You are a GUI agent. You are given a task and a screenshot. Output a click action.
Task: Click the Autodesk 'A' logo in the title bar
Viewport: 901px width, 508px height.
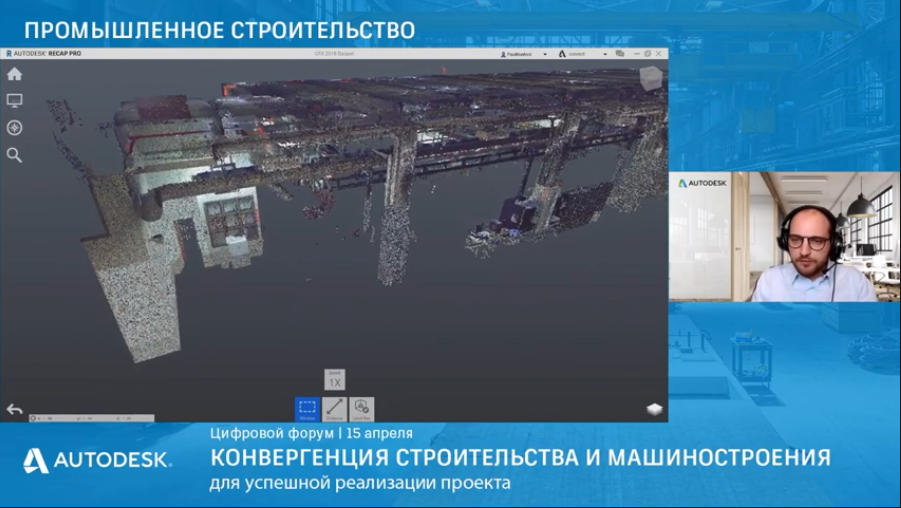(562, 53)
